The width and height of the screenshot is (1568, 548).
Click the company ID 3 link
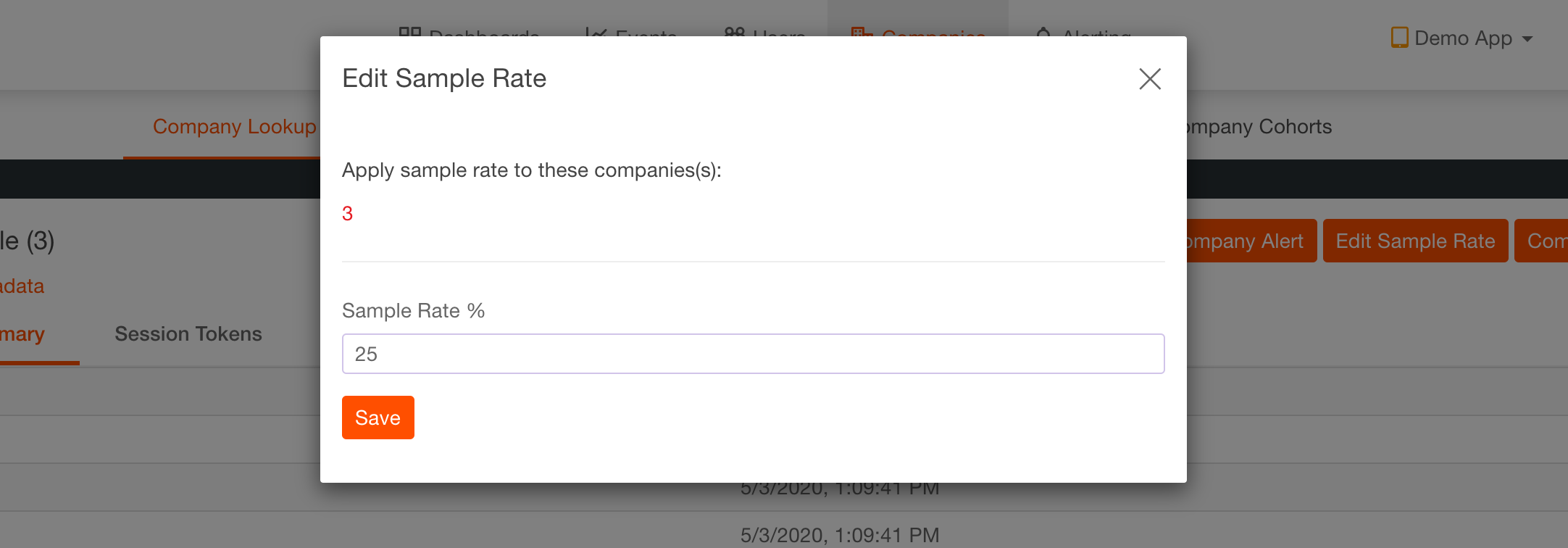(348, 214)
